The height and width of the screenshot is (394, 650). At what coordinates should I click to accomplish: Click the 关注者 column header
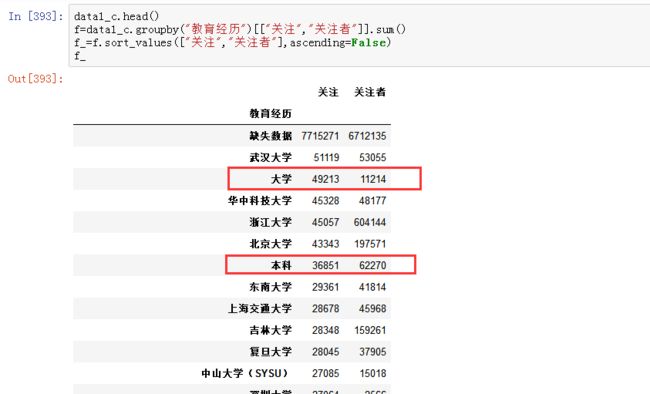pos(370,92)
